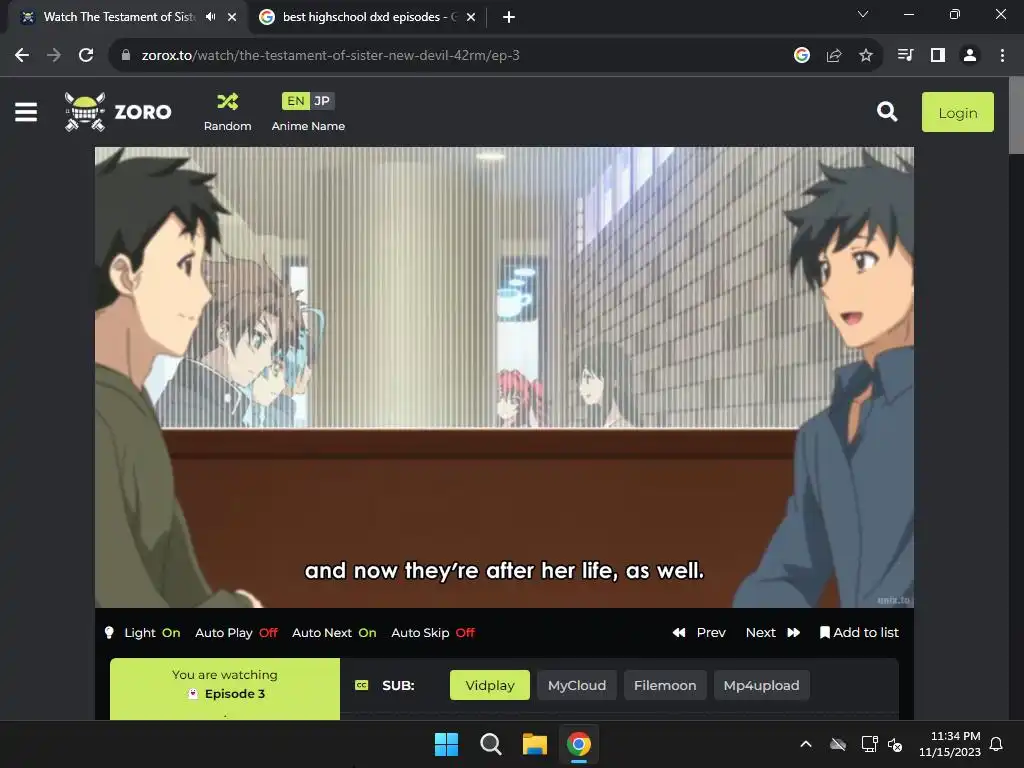This screenshot has height=768, width=1024.
Task: Click the Google icon in address bar
Action: click(x=802, y=56)
